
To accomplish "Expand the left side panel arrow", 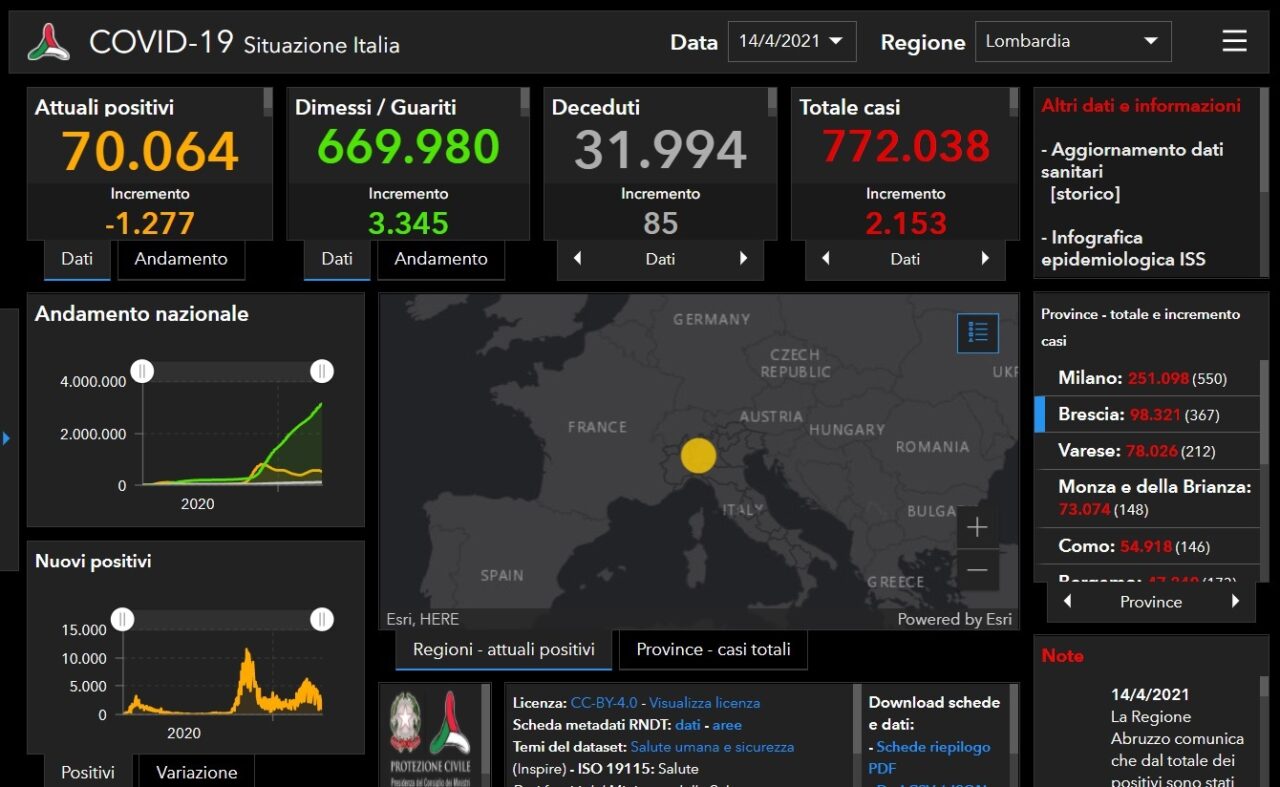I will 6,438.
